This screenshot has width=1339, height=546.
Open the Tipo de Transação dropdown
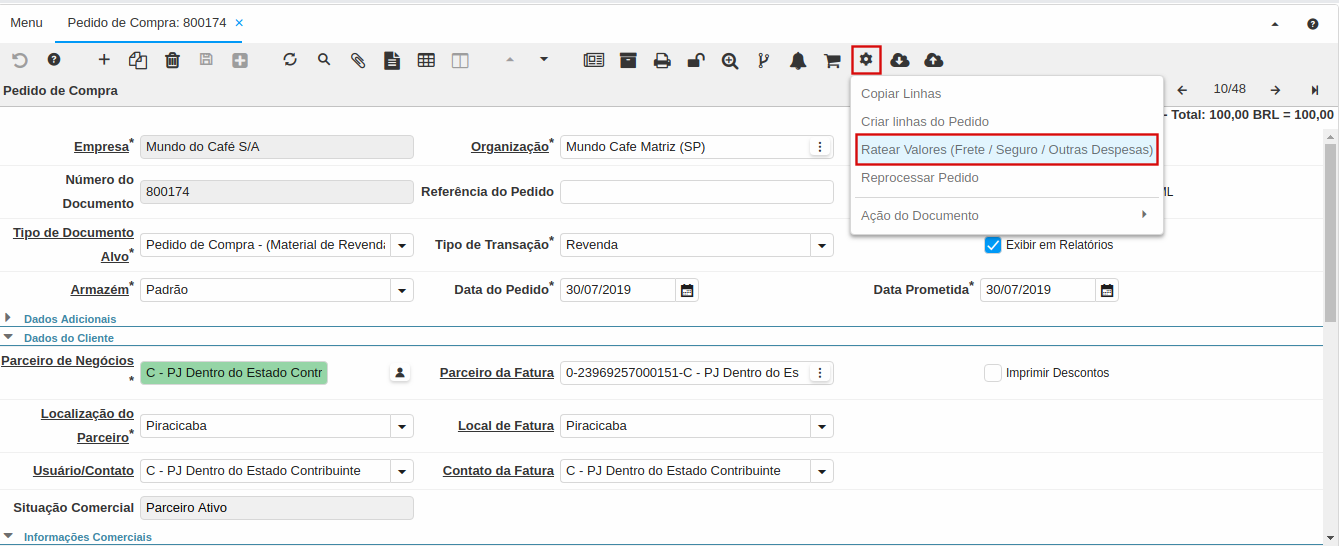pos(822,245)
